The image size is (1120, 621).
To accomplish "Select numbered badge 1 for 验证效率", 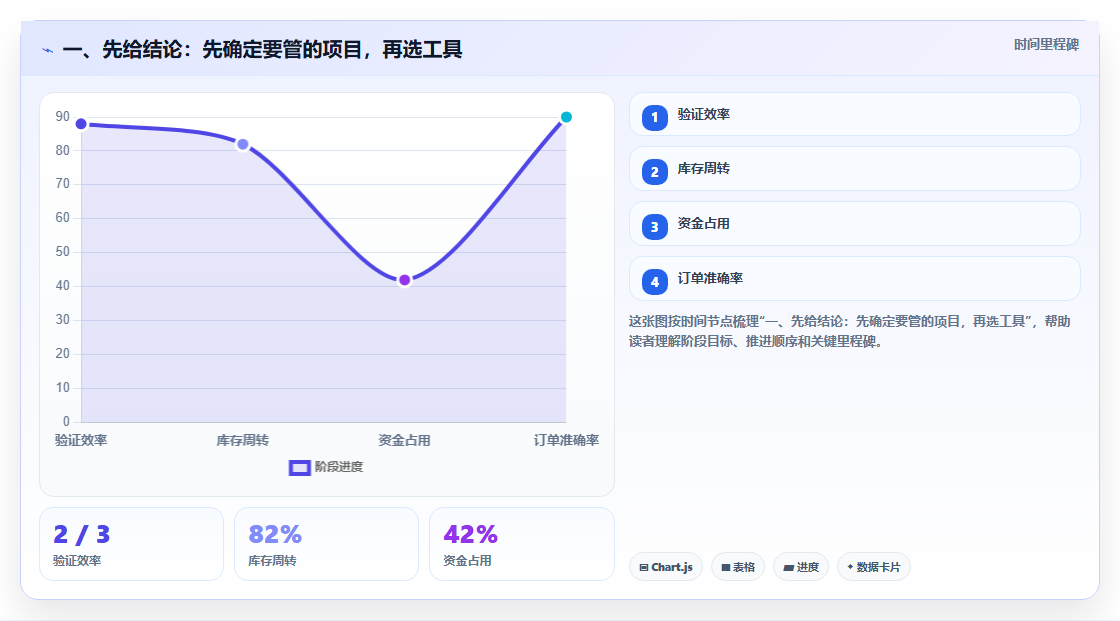I will 654,118.
